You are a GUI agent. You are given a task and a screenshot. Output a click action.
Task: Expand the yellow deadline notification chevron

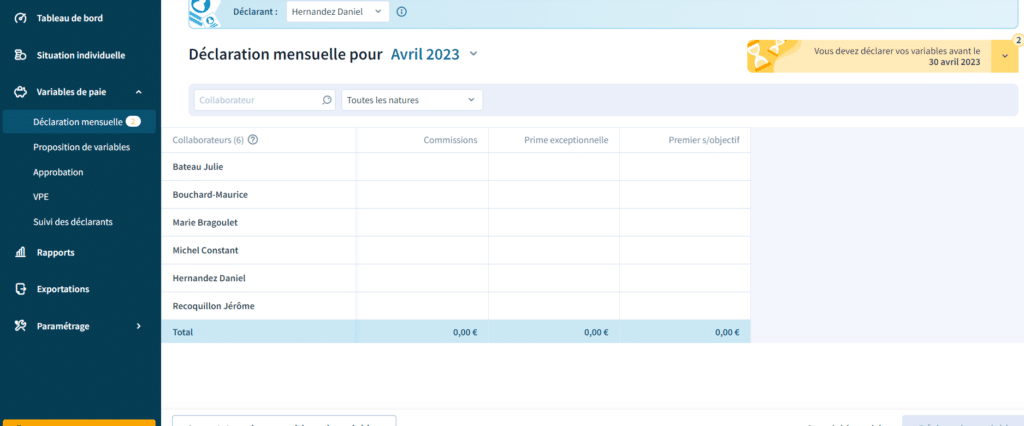click(1005, 56)
